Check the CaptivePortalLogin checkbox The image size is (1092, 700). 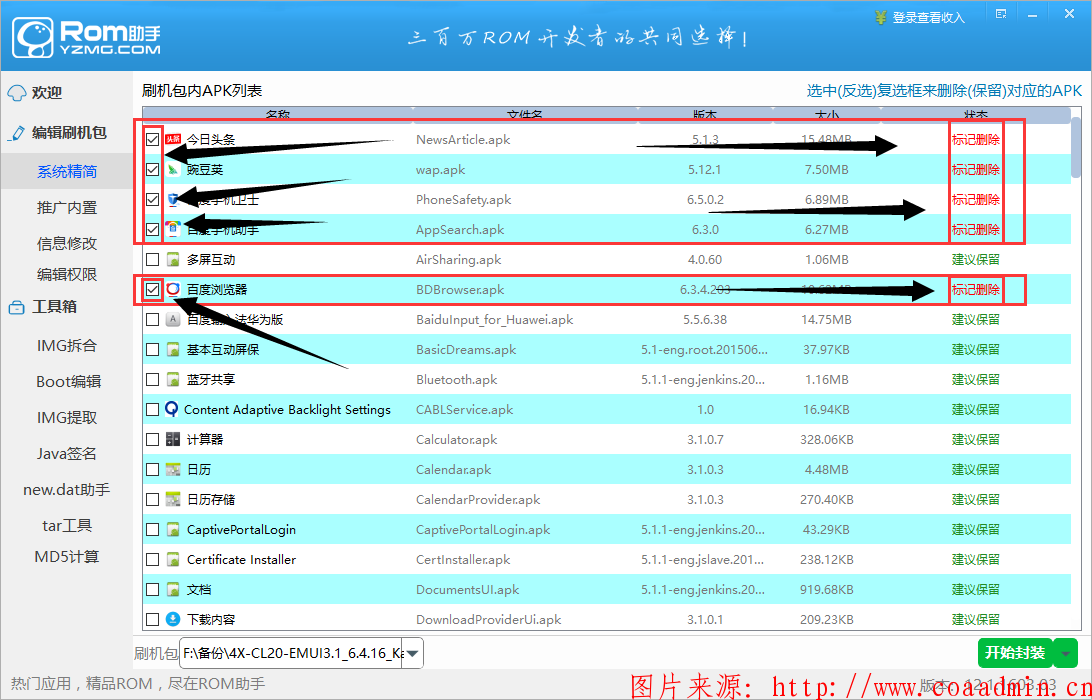(153, 529)
